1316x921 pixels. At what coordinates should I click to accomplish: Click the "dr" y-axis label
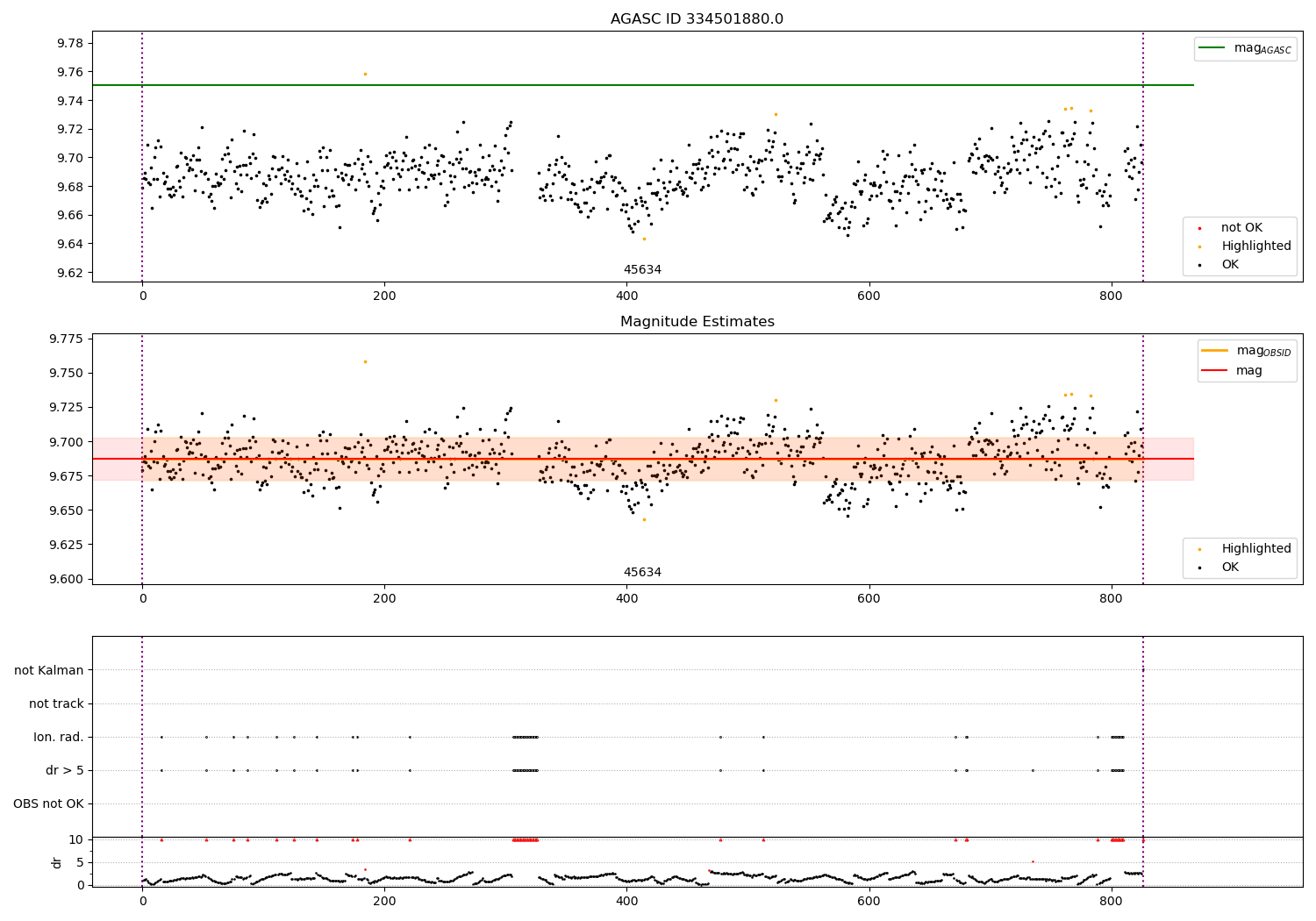pyautogui.click(x=57, y=862)
